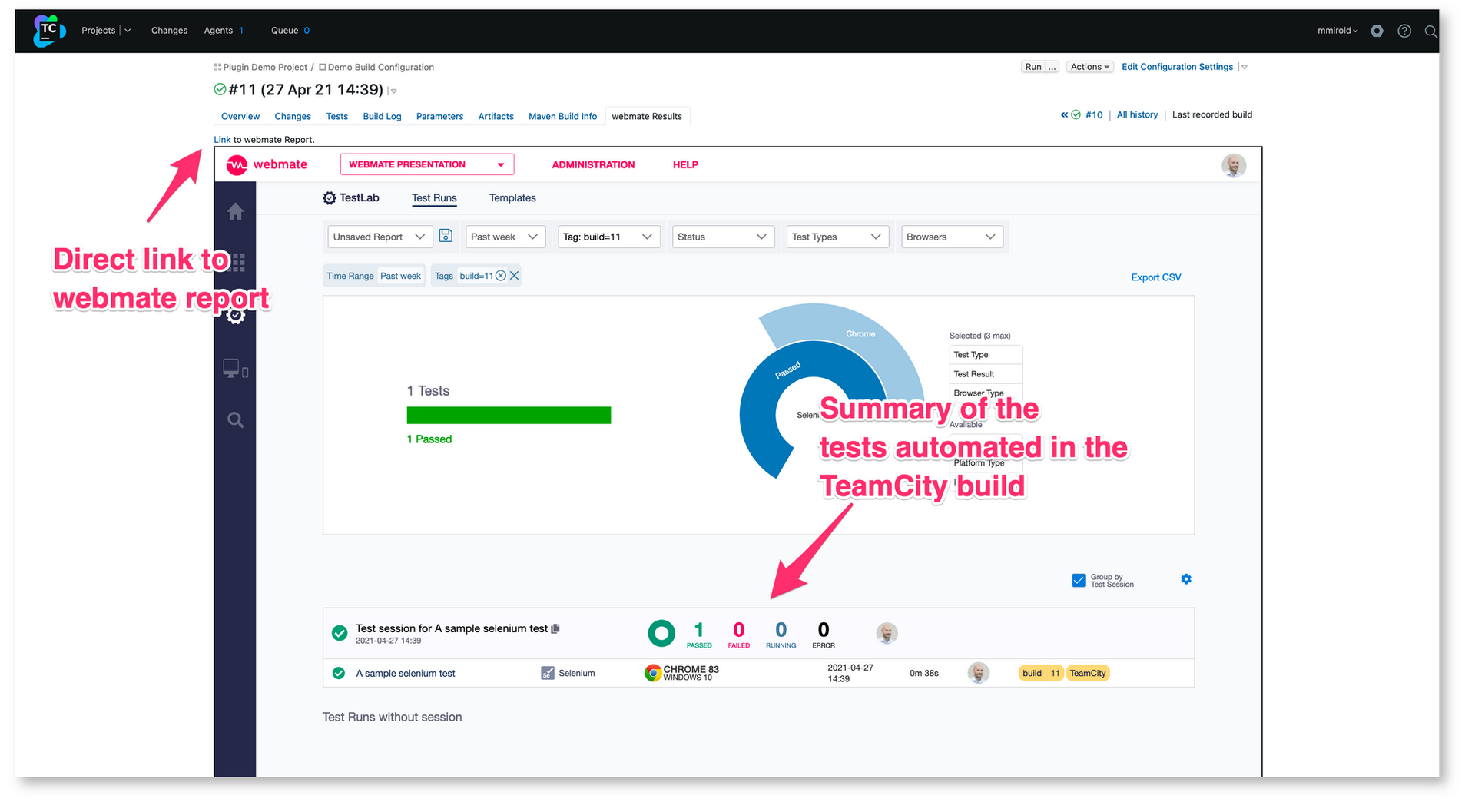Expand the WEBMATE PRESENTATION project selector
Screen dimensions: 1475x812
pyautogui.click(x=427, y=164)
